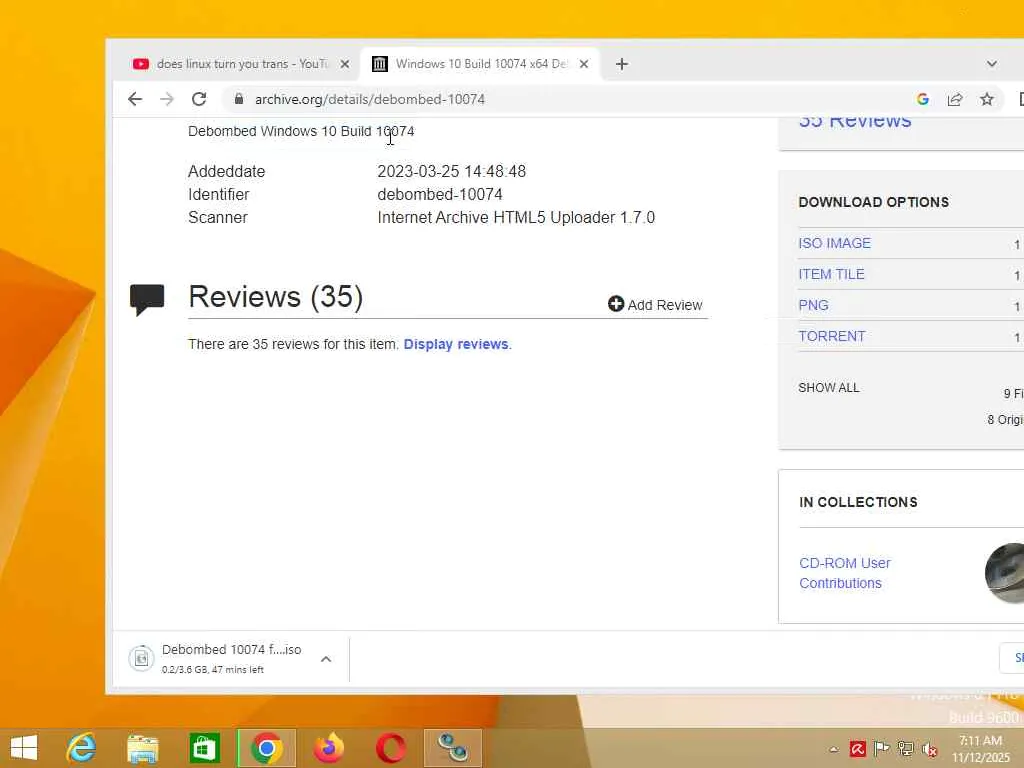Download via TORRENT link
Screen dimensions: 1024x768
[x=831, y=336]
